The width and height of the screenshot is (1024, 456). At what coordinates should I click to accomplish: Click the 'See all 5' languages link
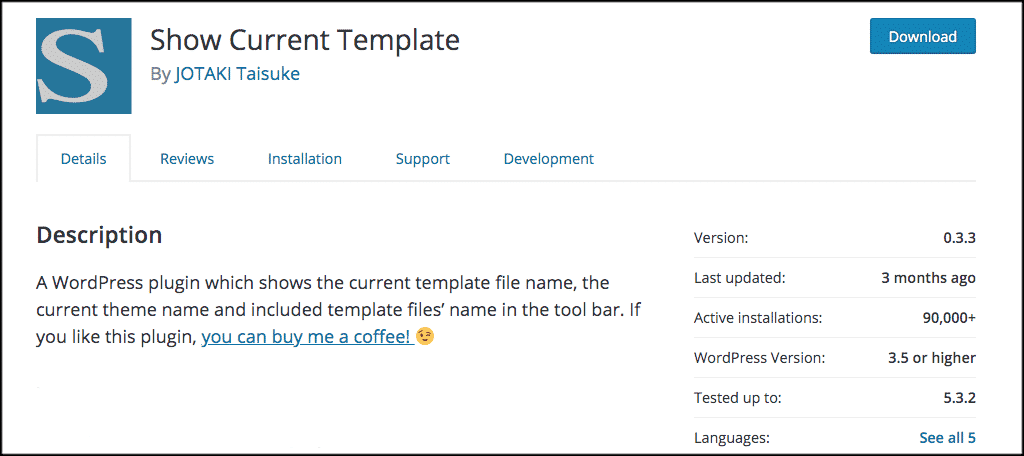[x=947, y=438]
